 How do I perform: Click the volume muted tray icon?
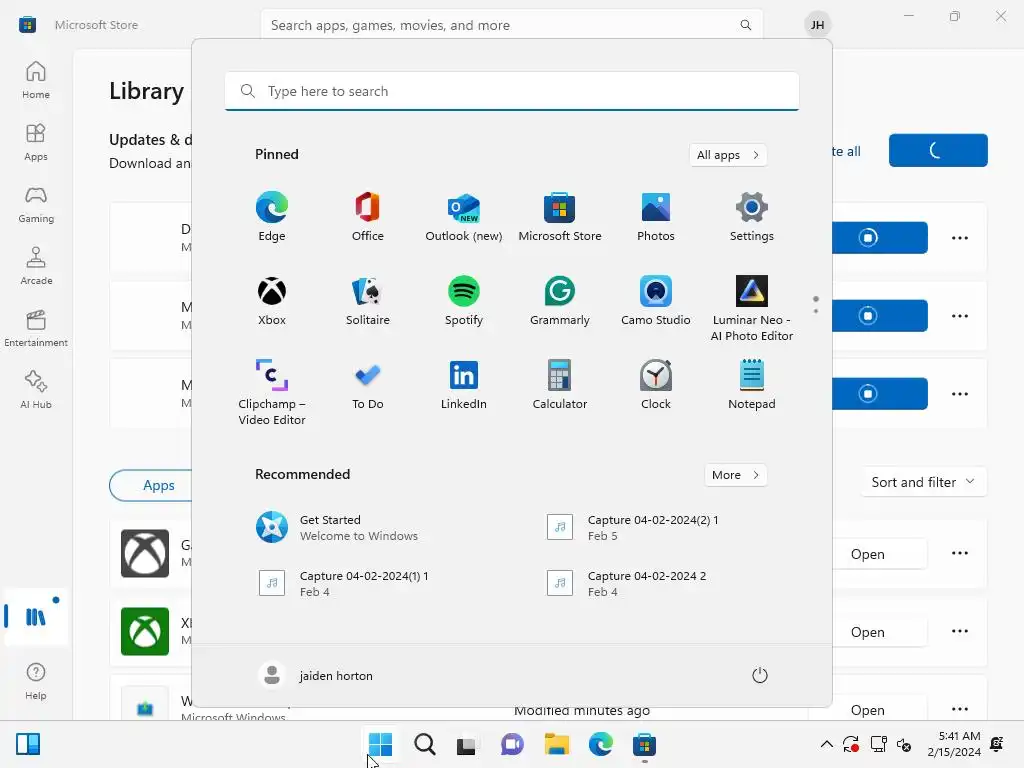tap(904, 744)
